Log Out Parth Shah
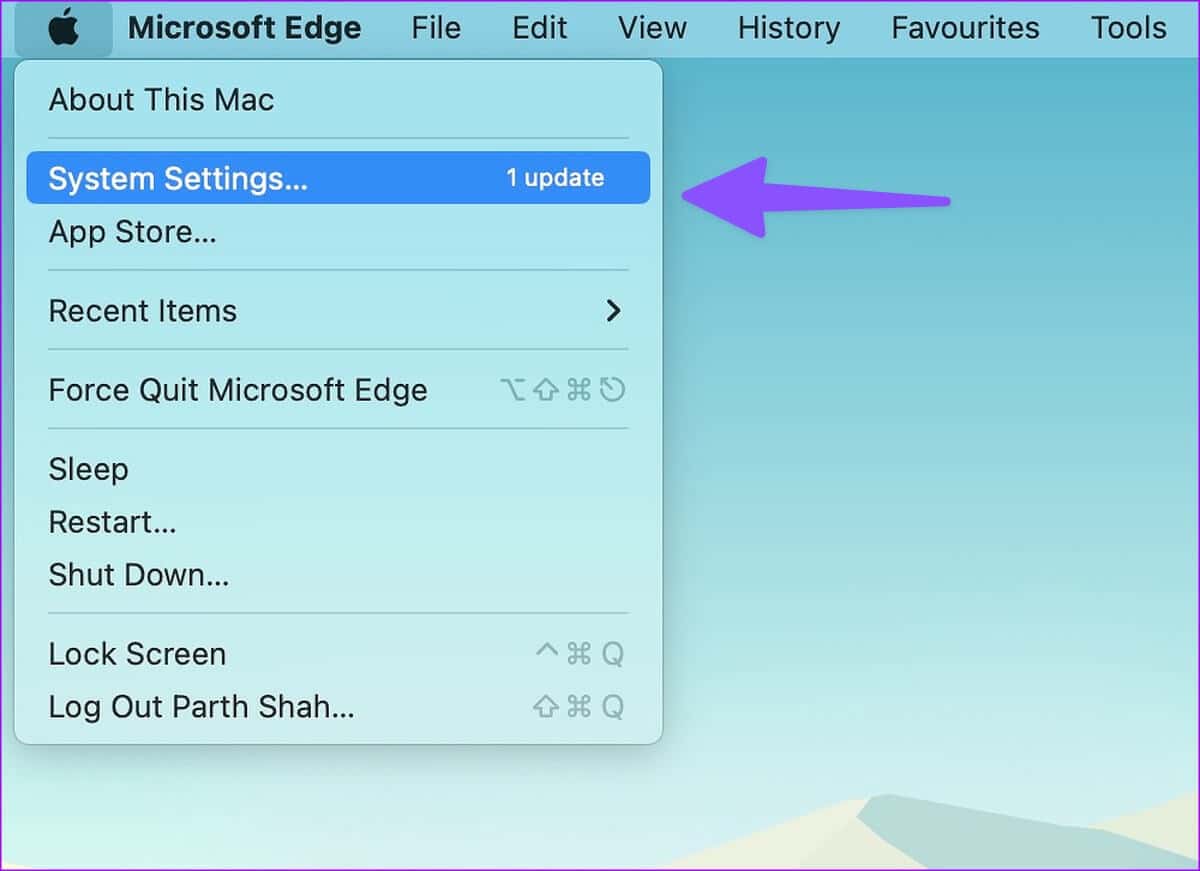Screen dimensions: 1200x871 click(201, 707)
